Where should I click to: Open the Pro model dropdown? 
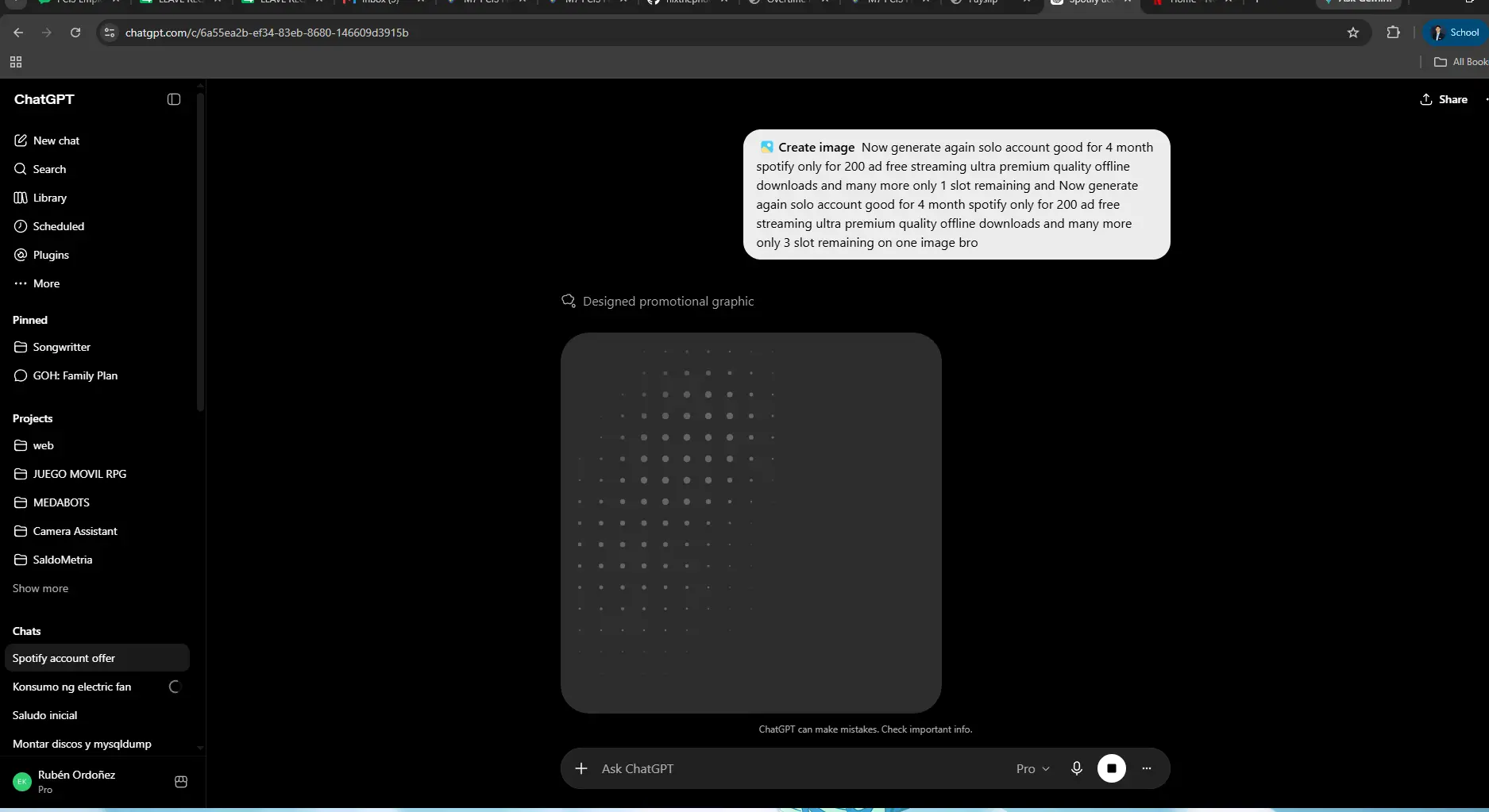[x=1032, y=768]
